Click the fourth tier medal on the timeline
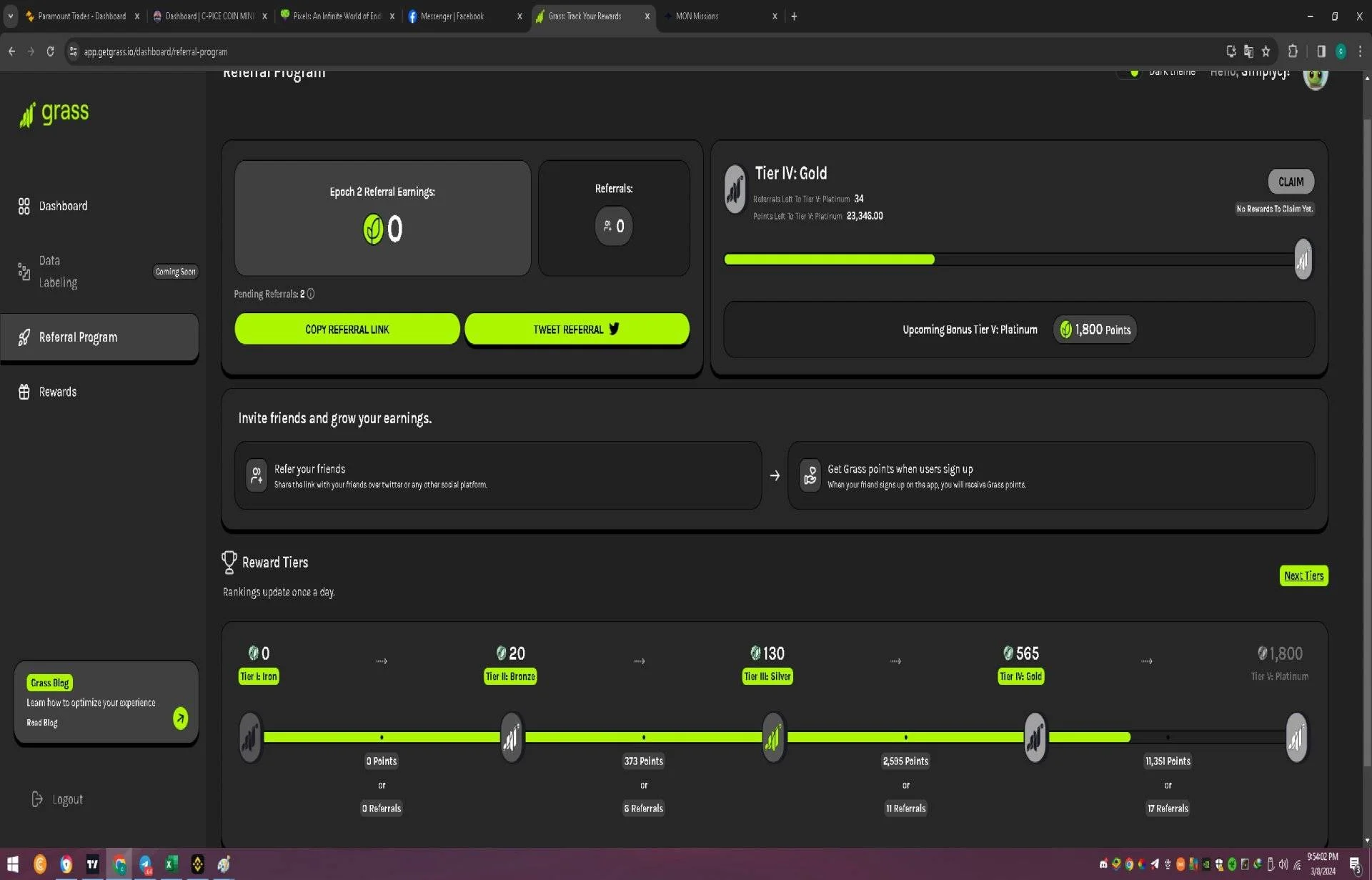 pos(1035,737)
